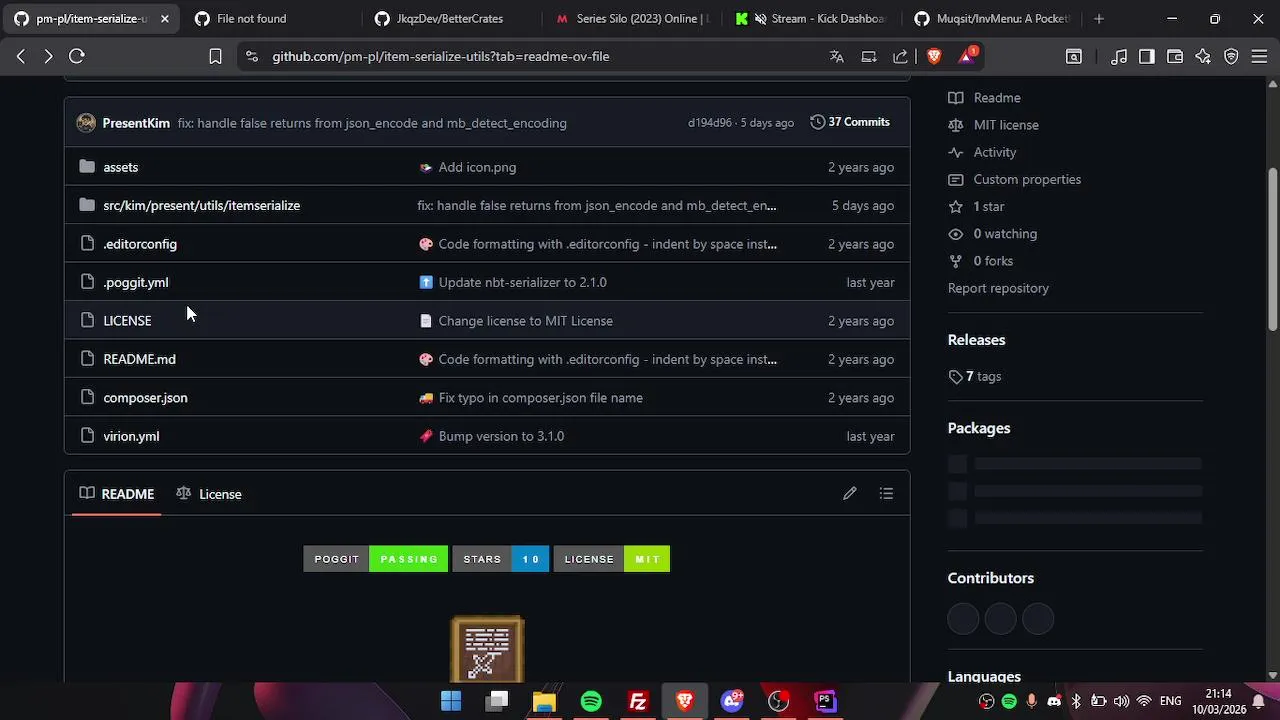Click the install app icon in address bar
1280x720 pixels.
coord(869,56)
